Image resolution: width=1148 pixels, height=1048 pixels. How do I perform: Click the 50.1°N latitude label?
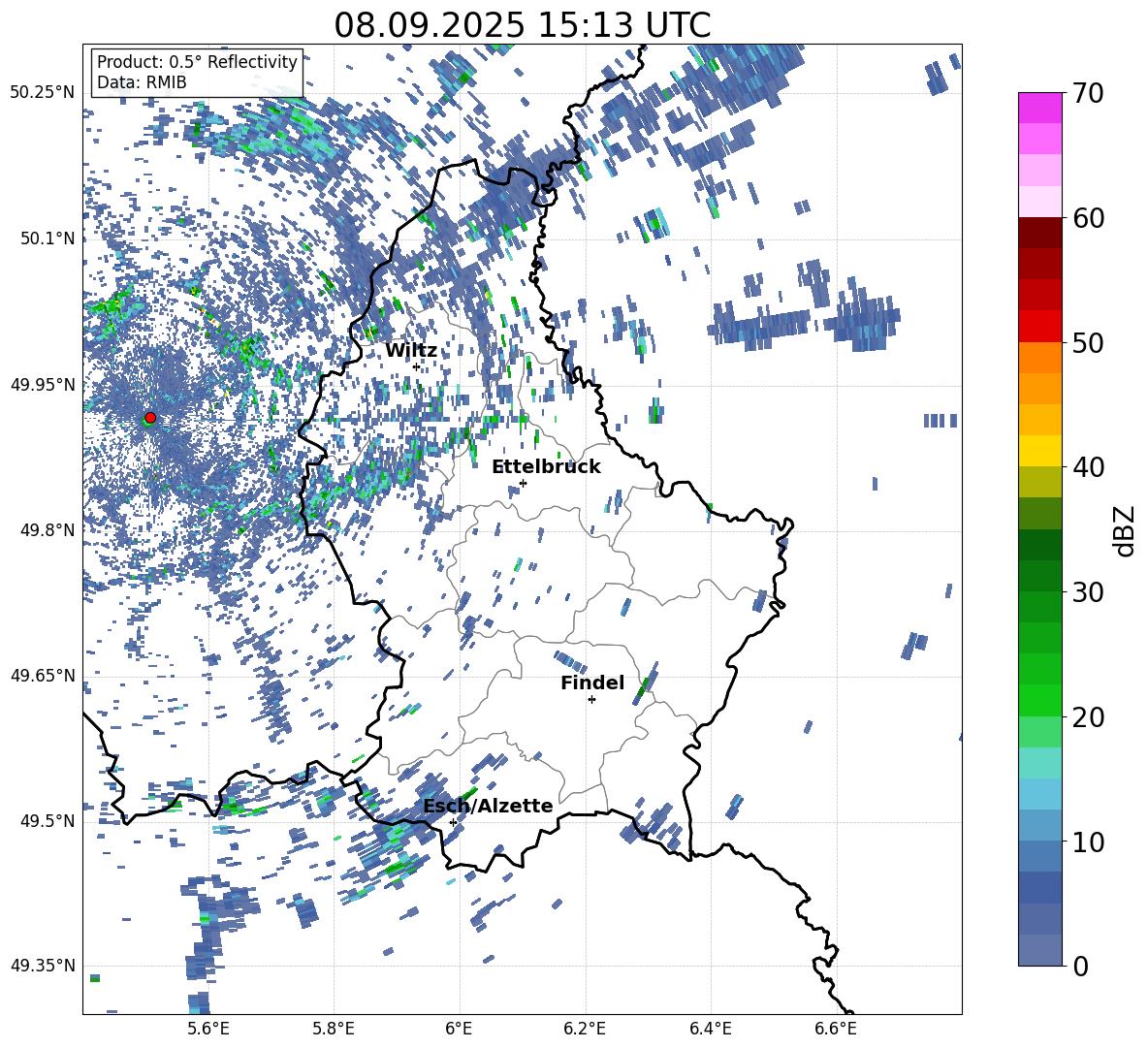[x=47, y=238]
